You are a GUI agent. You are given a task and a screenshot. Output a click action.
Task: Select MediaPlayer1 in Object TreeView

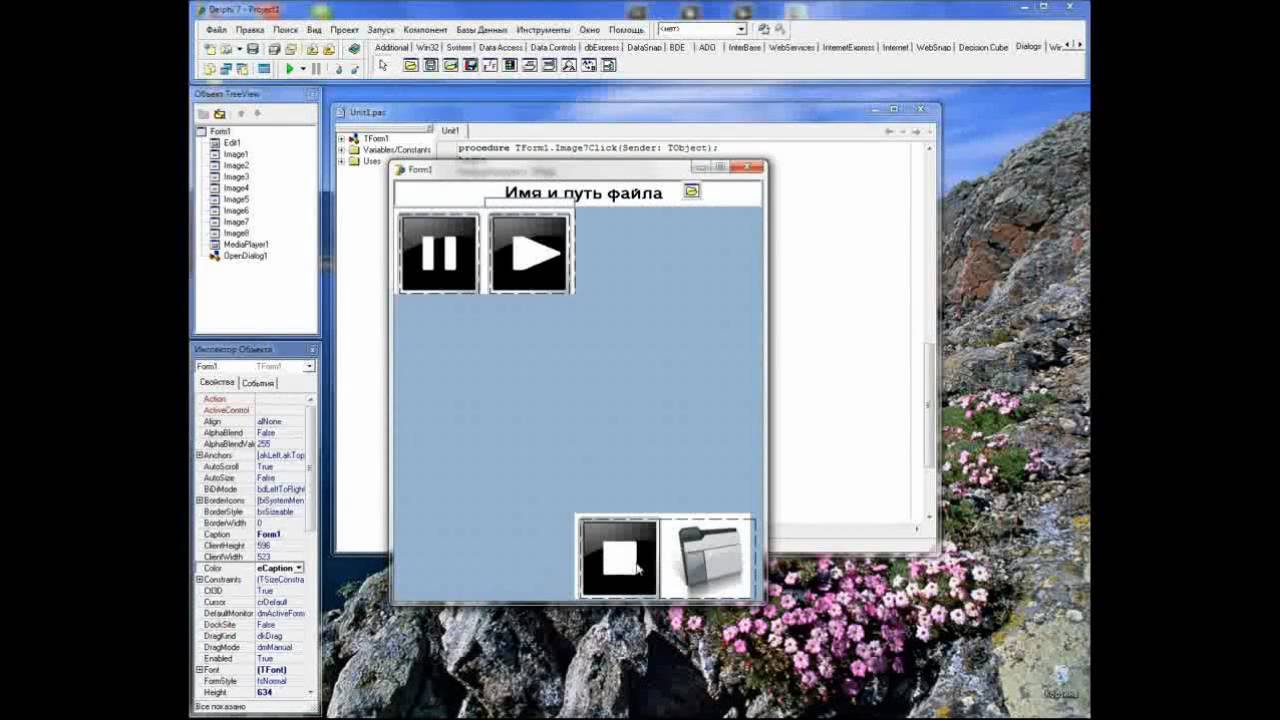click(246, 244)
